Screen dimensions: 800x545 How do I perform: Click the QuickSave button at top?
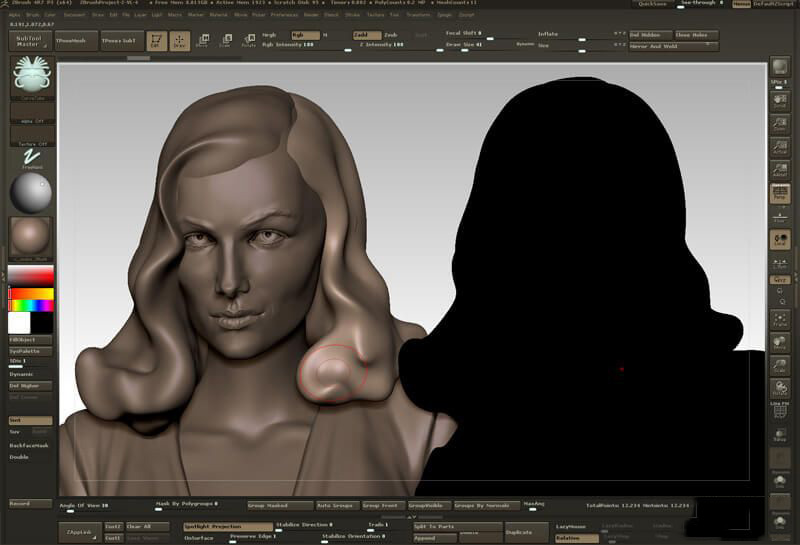pos(652,4)
